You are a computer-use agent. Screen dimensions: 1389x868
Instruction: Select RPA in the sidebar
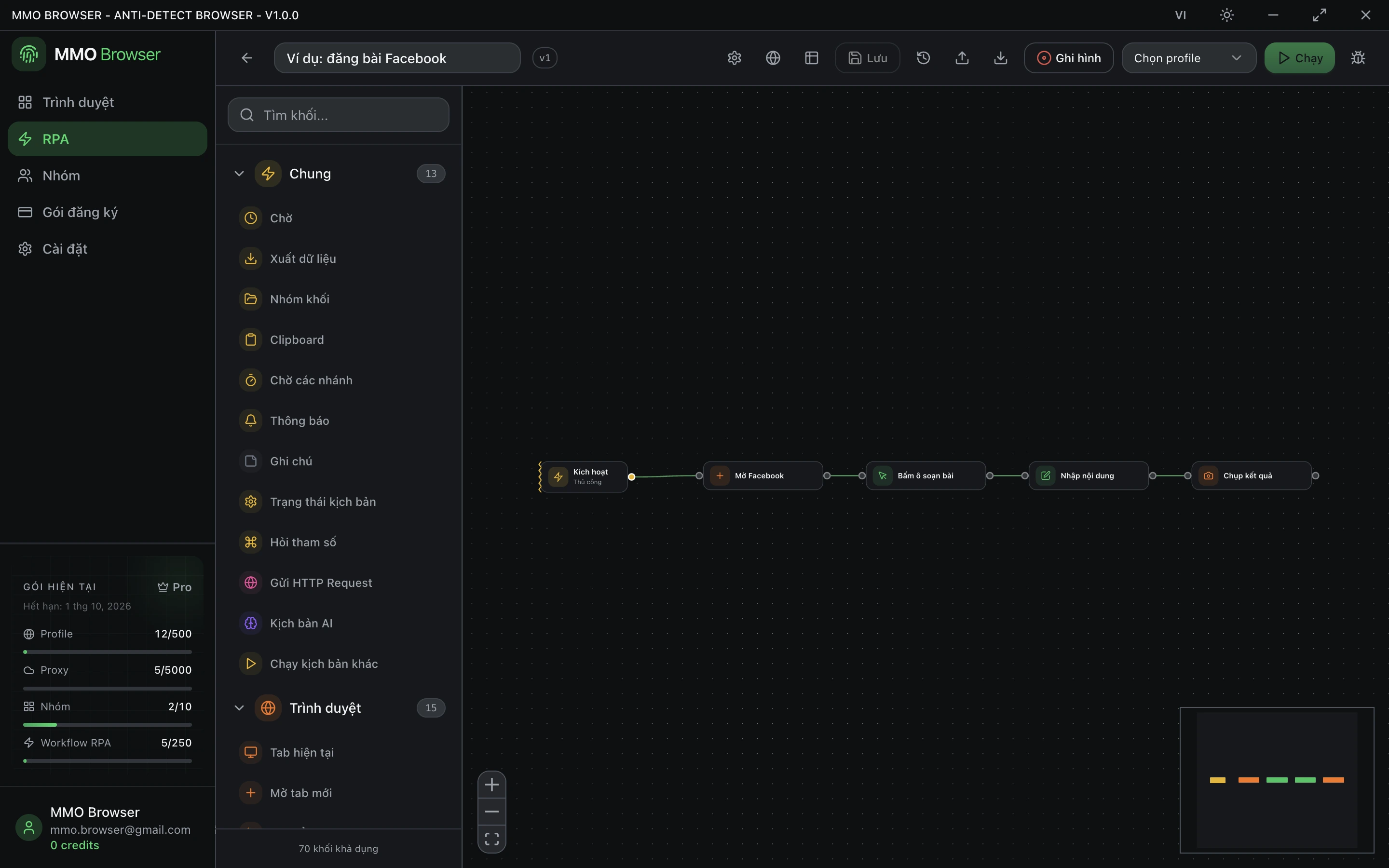108,139
